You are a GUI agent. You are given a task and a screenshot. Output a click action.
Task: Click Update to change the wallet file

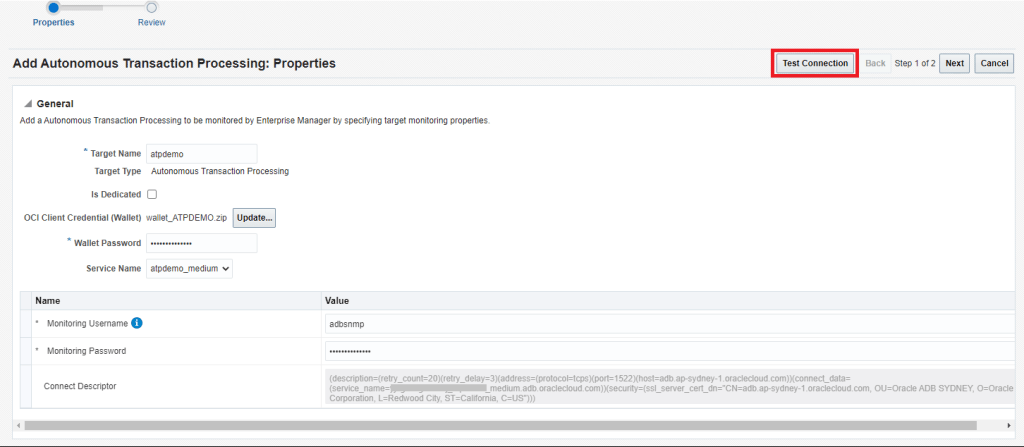click(x=254, y=218)
